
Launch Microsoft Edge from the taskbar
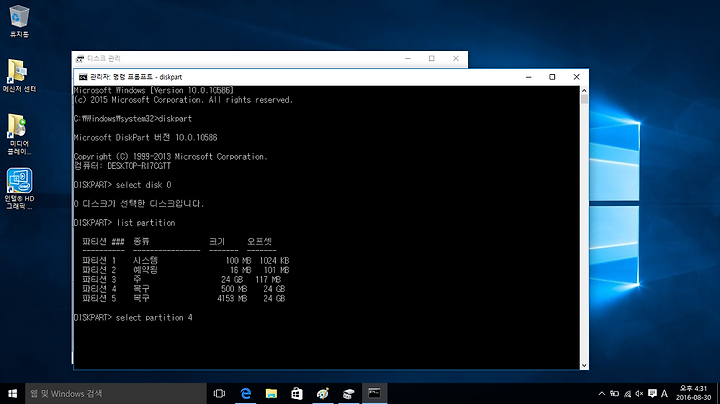point(246,393)
